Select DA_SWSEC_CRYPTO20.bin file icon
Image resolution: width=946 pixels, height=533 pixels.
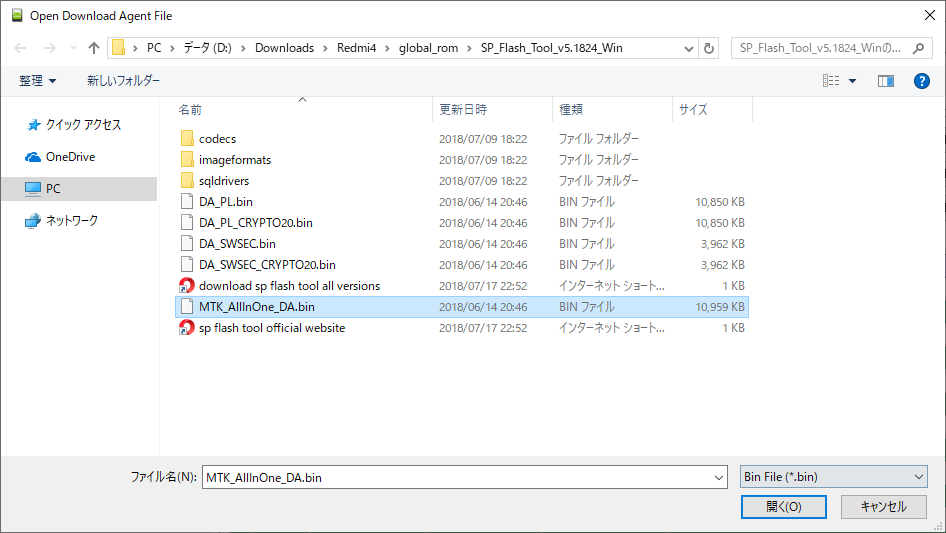click(x=187, y=265)
